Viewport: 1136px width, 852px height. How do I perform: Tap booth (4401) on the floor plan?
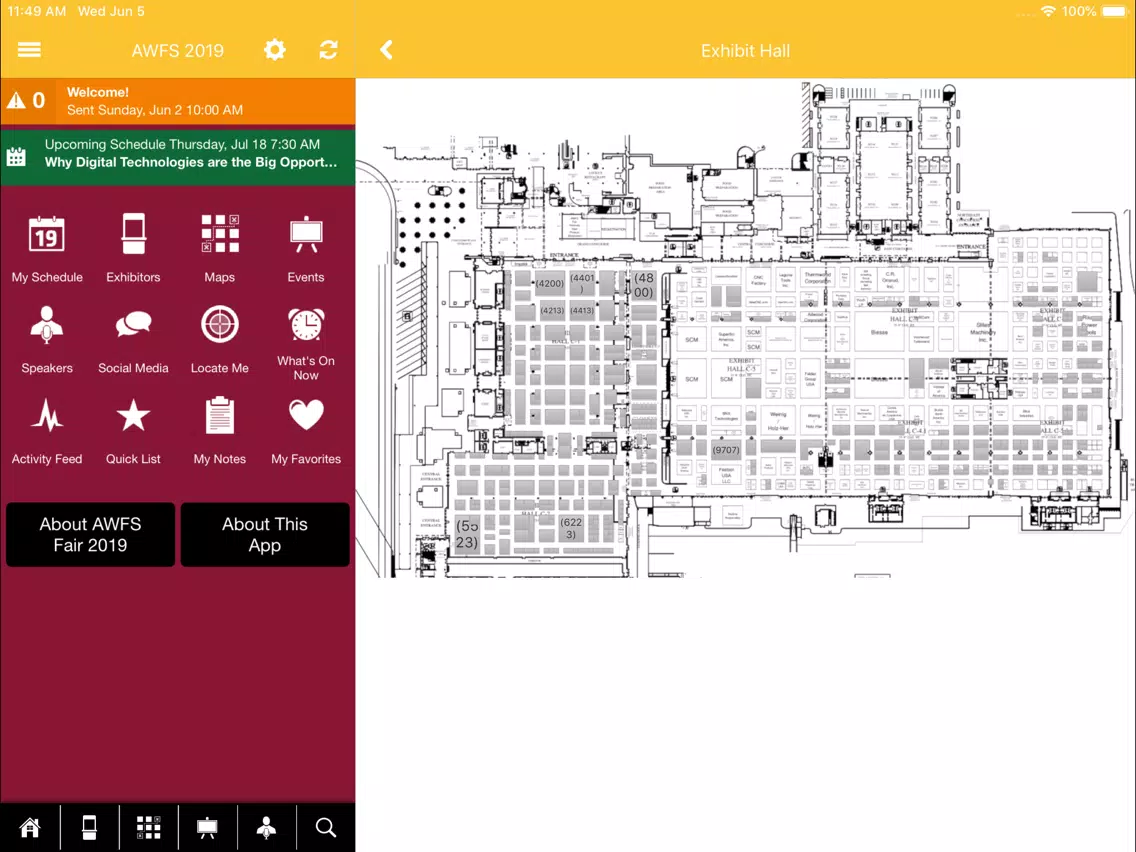582,283
